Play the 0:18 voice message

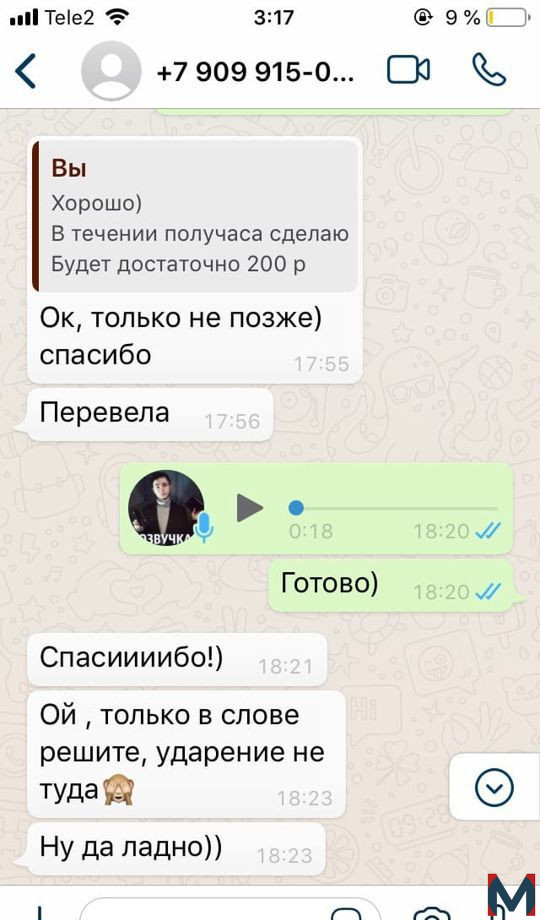(x=249, y=508)
